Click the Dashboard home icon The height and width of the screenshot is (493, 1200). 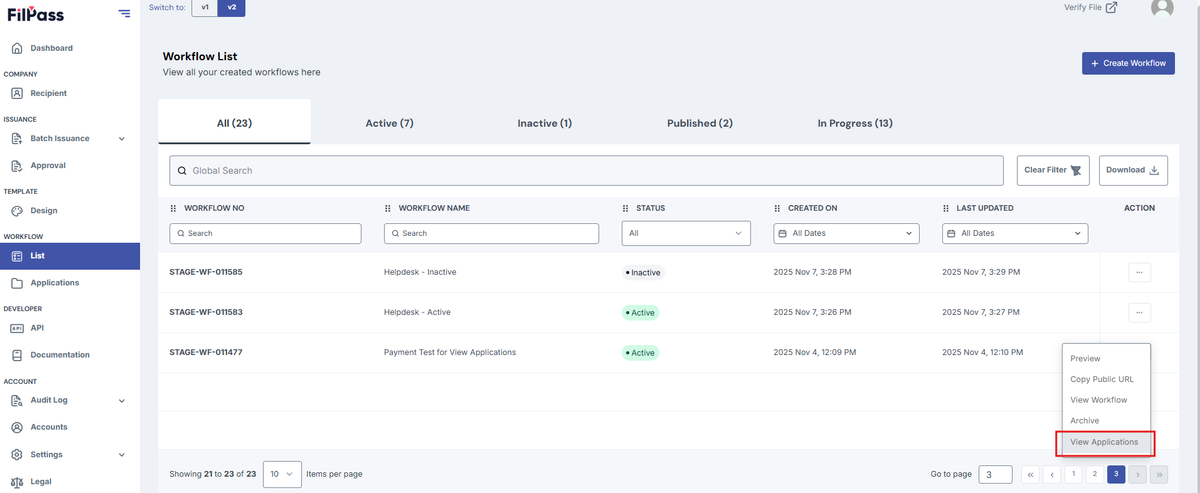(17, 48)
